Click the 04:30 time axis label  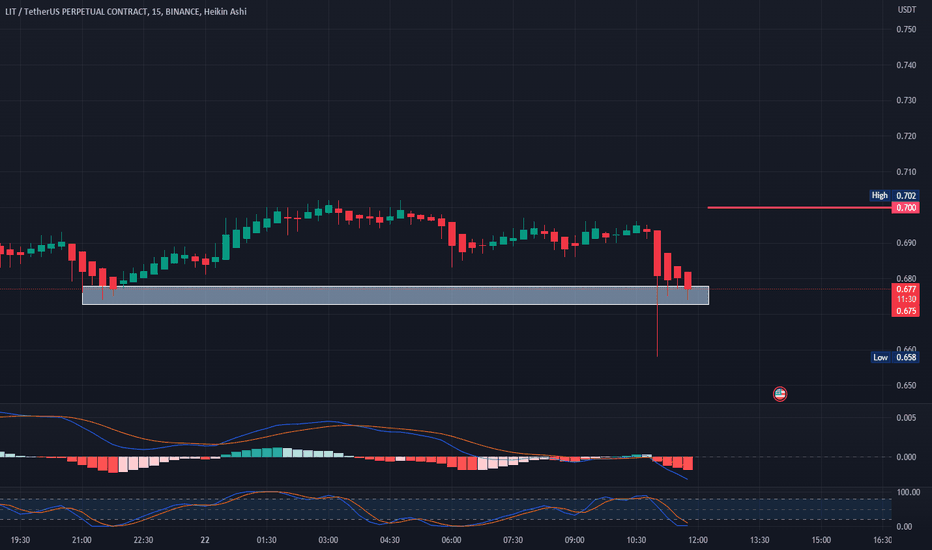(389, 540)
